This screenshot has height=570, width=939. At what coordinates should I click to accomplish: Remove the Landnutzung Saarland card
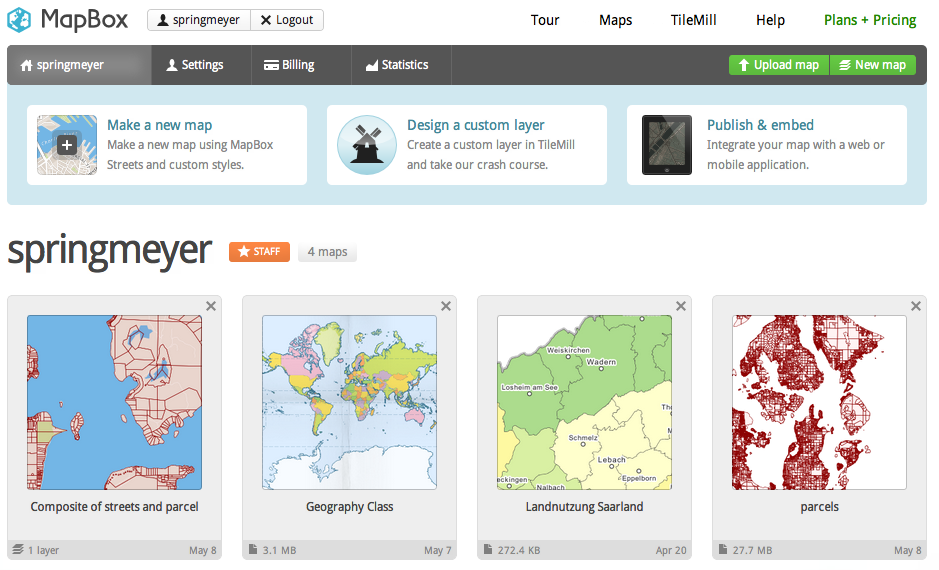pos(681,306)
